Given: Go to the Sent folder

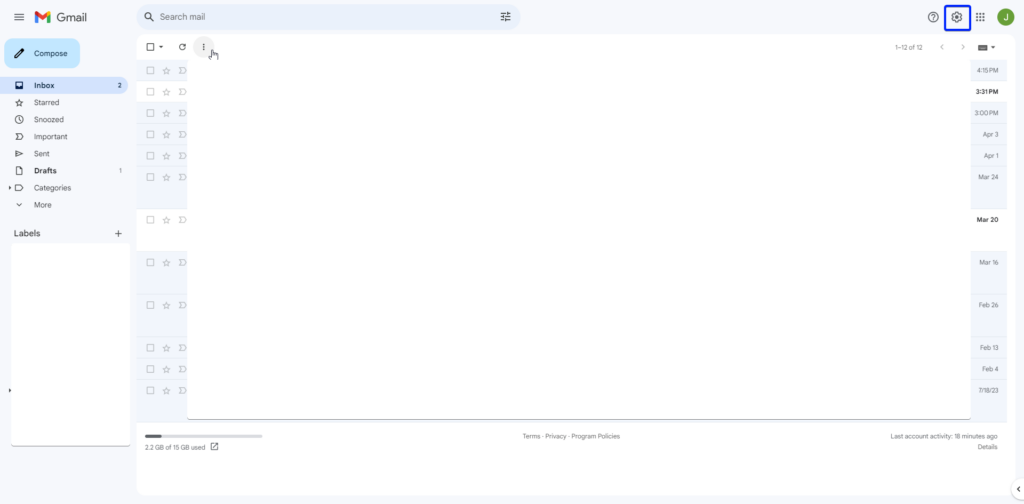Looking at the screenshot, I should pos(42,154).
